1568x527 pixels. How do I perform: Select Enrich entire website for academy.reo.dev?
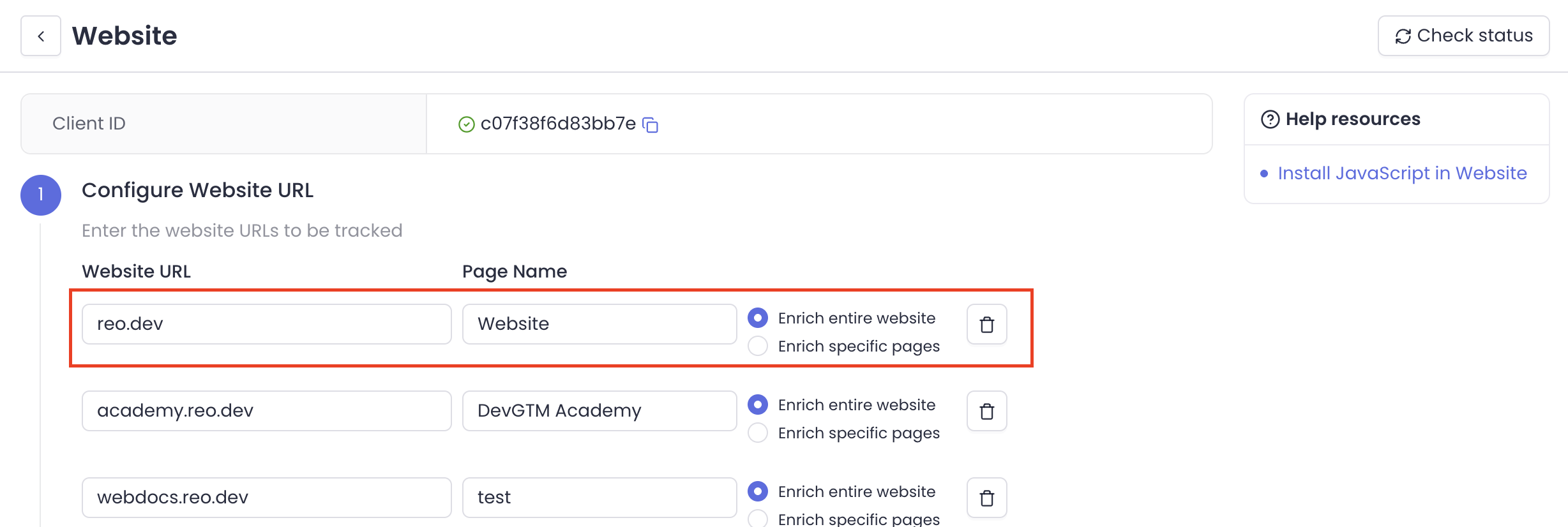[x=758, y=405]
